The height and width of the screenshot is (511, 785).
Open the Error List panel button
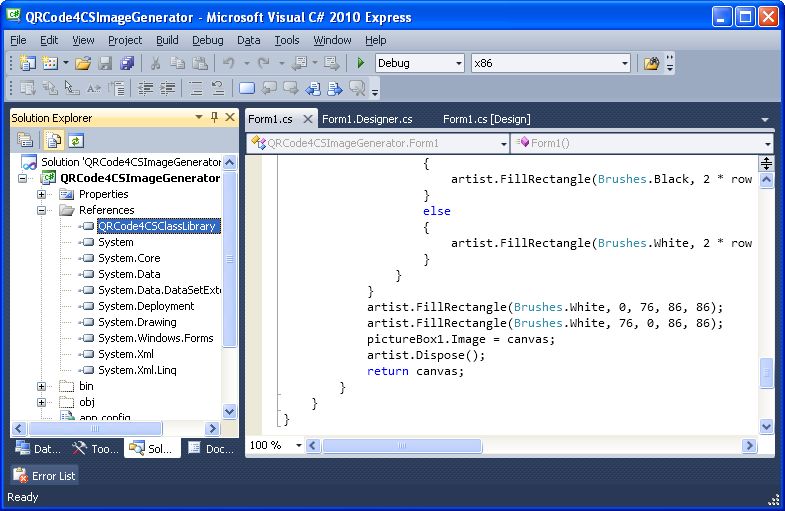pyautogui.click(x=45, y=476)
